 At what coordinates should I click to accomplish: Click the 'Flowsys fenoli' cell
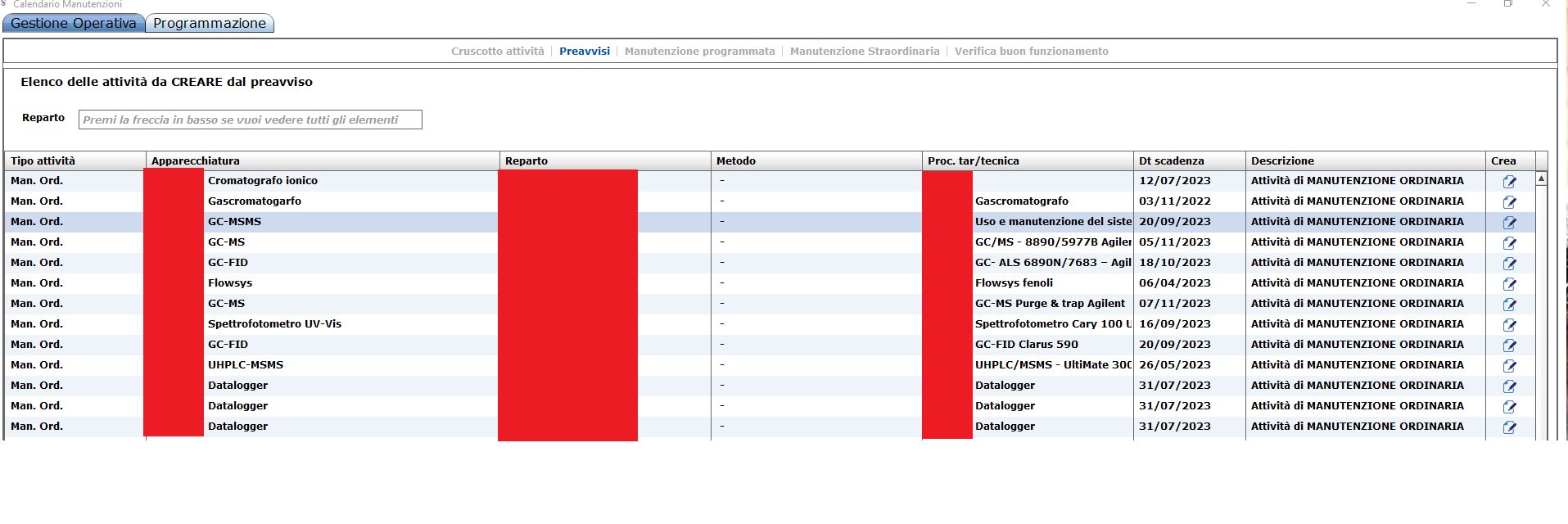pyautogui.click(x=1014, y=283)
